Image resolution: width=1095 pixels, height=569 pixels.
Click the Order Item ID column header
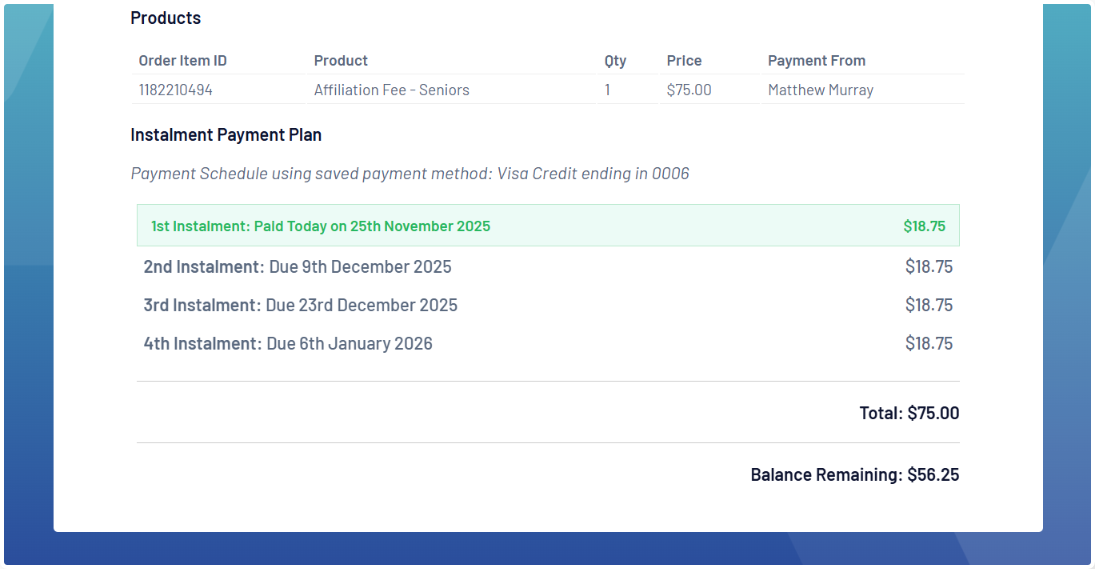point(183,61)
